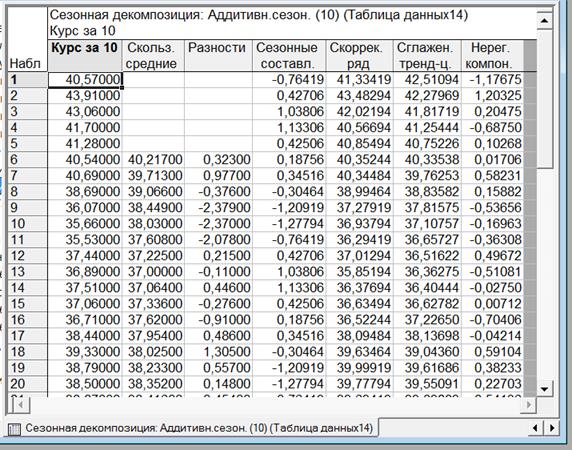This screenshot has height=450, width=572.
Task: Click cell with value 43,91000
Action: pyautogui.click(x=85, y=96)
